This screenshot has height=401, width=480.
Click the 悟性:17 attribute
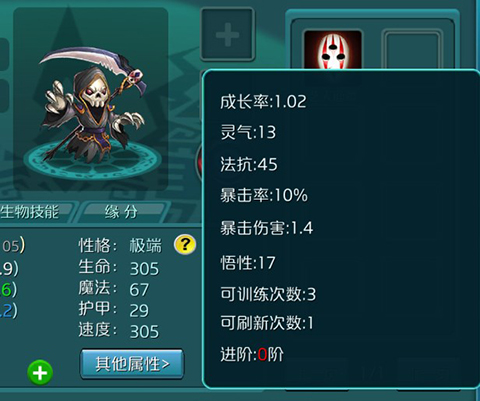(x=248, y=263)
